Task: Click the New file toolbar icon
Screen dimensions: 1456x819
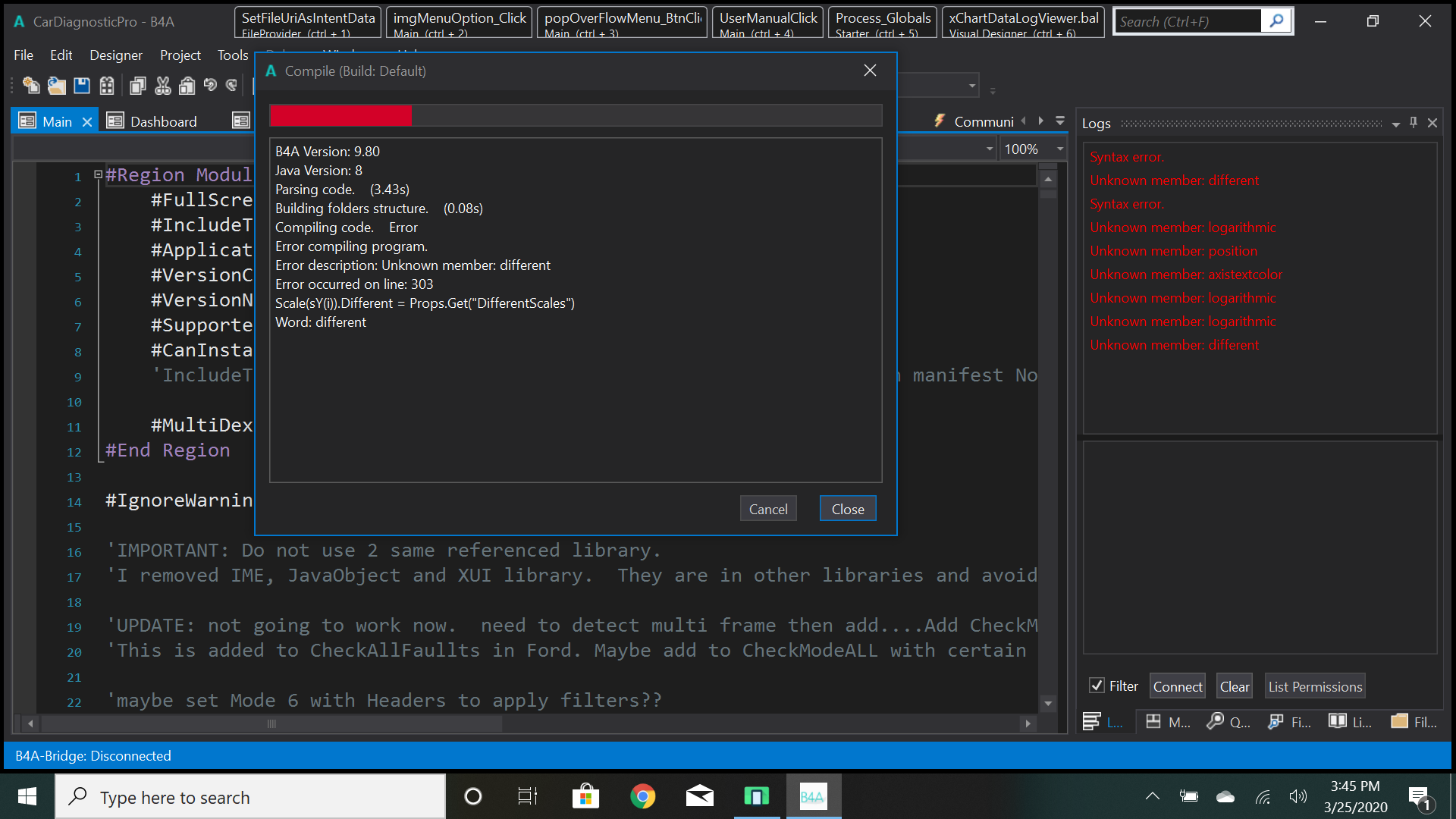Action: 30,86
